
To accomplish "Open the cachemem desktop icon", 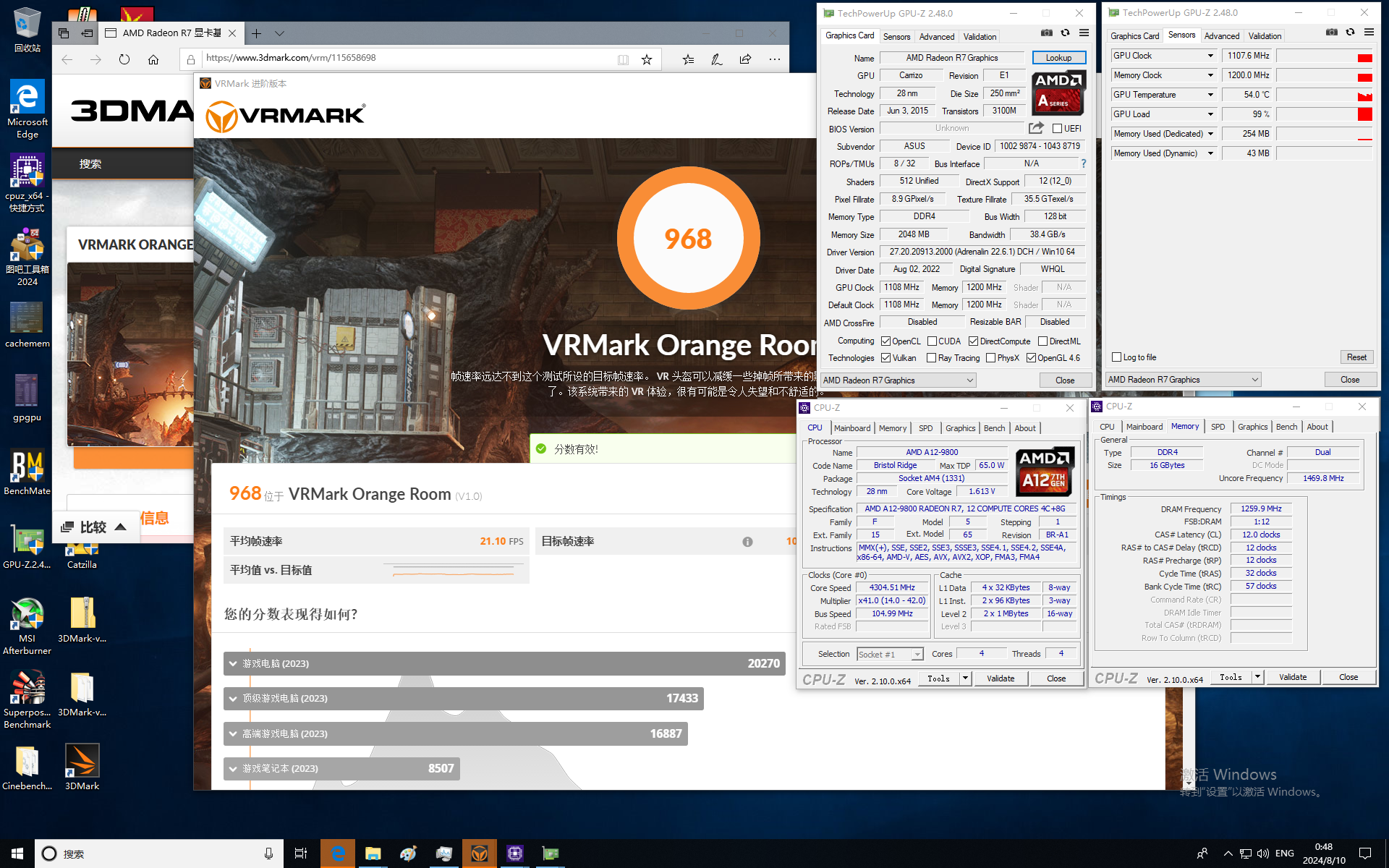I will [27, 324].
